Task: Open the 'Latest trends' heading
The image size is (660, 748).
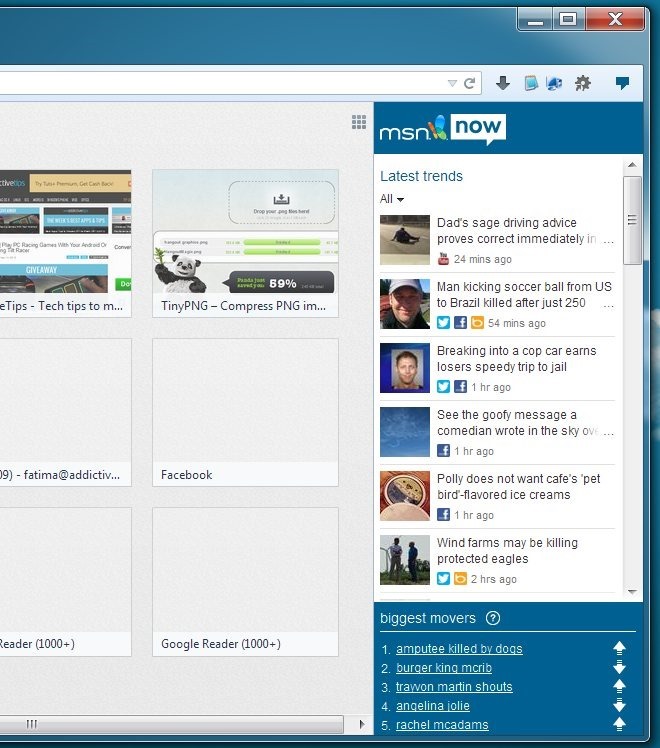Action: coord(421,176)
